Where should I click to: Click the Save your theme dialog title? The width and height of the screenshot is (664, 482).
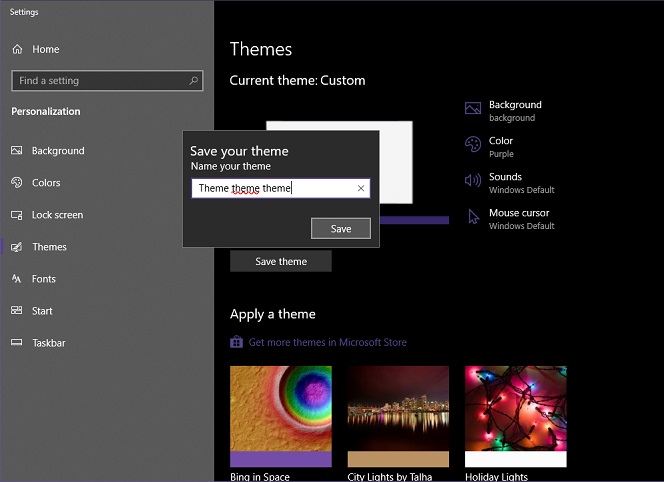click(x=239, y=151)
